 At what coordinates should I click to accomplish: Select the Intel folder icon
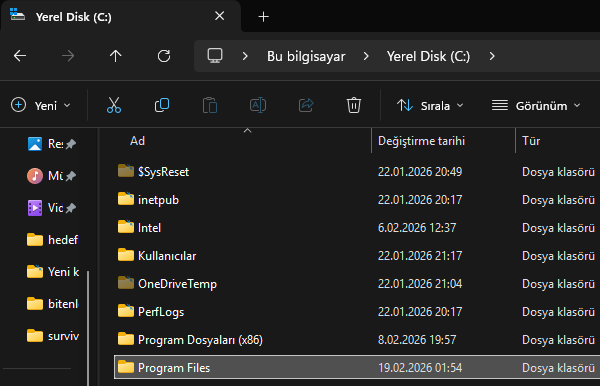coord(126,227)
